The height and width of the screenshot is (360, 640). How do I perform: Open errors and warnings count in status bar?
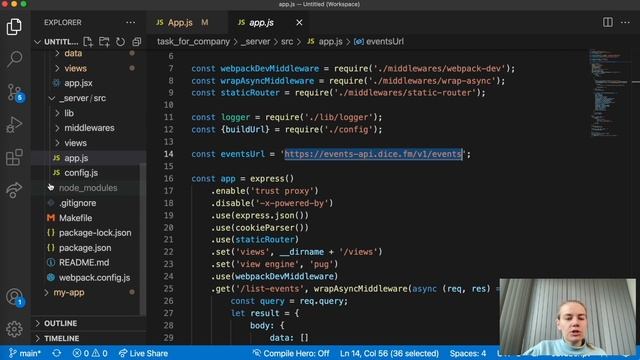click(90, 353)
